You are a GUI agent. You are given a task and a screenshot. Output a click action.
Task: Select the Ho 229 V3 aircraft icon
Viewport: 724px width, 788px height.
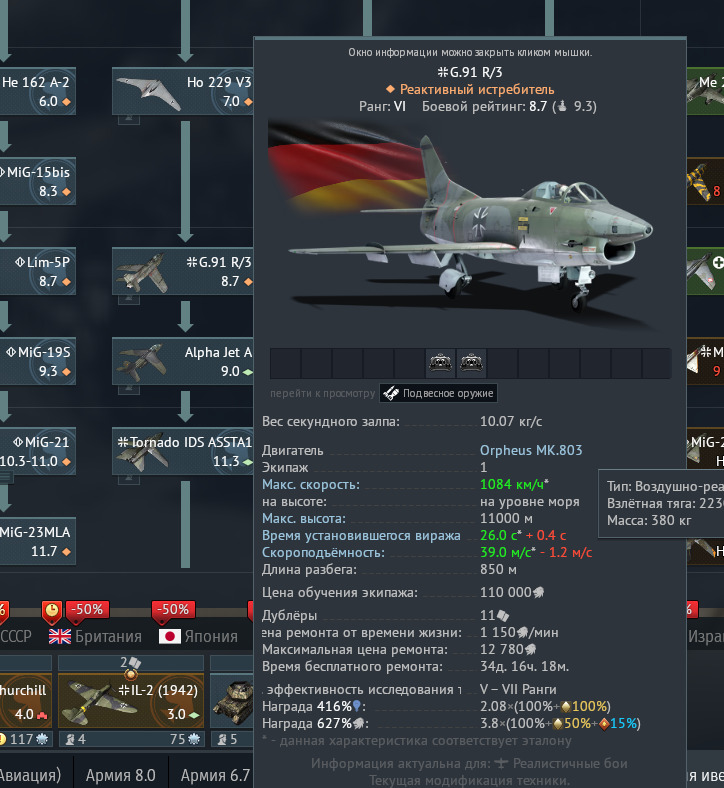tap(149, 92)
